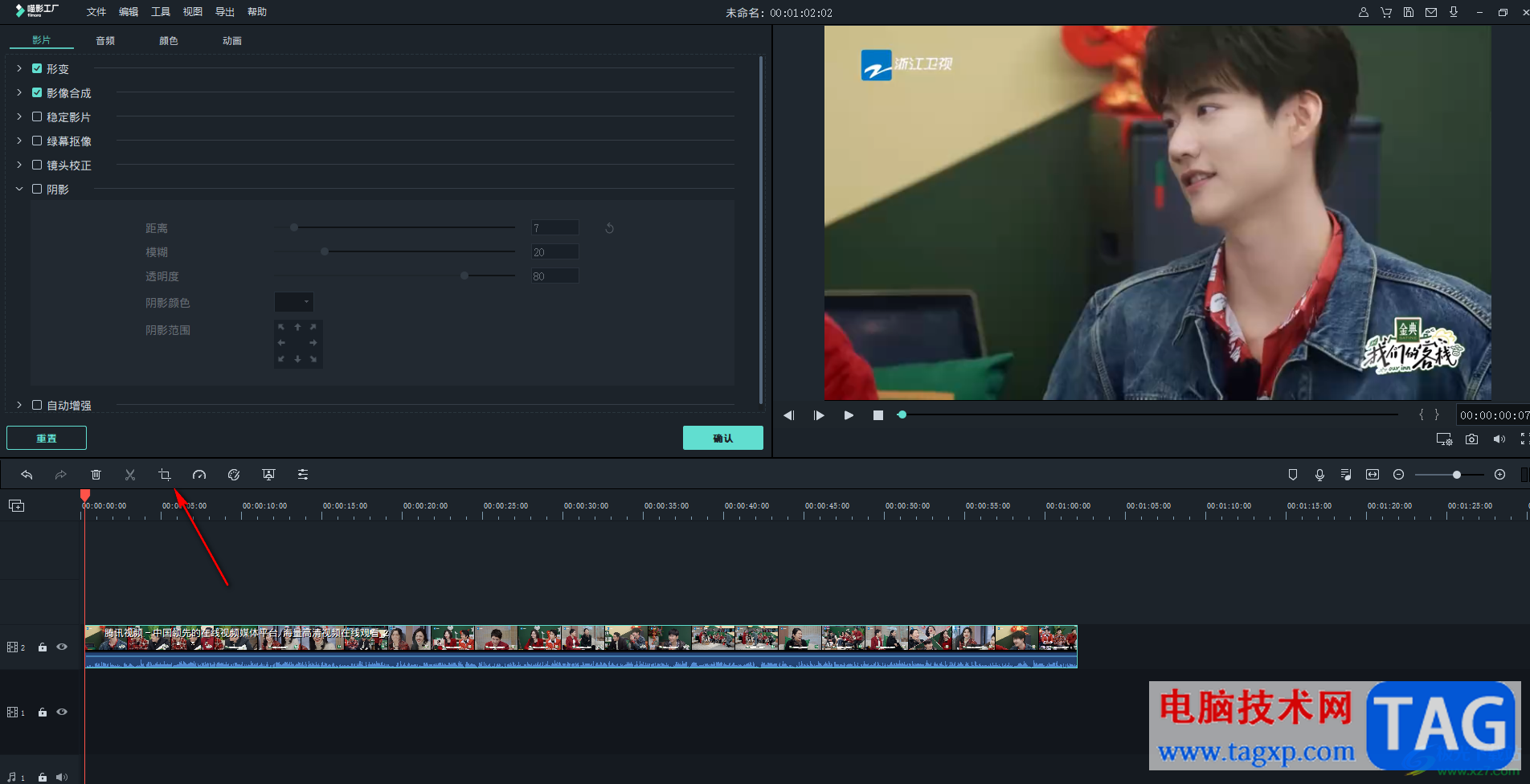Image resolution: width=1530 pixels, height=784 pixels.
Task: Open the 文件 menu
Action: [x=96, y=12]
